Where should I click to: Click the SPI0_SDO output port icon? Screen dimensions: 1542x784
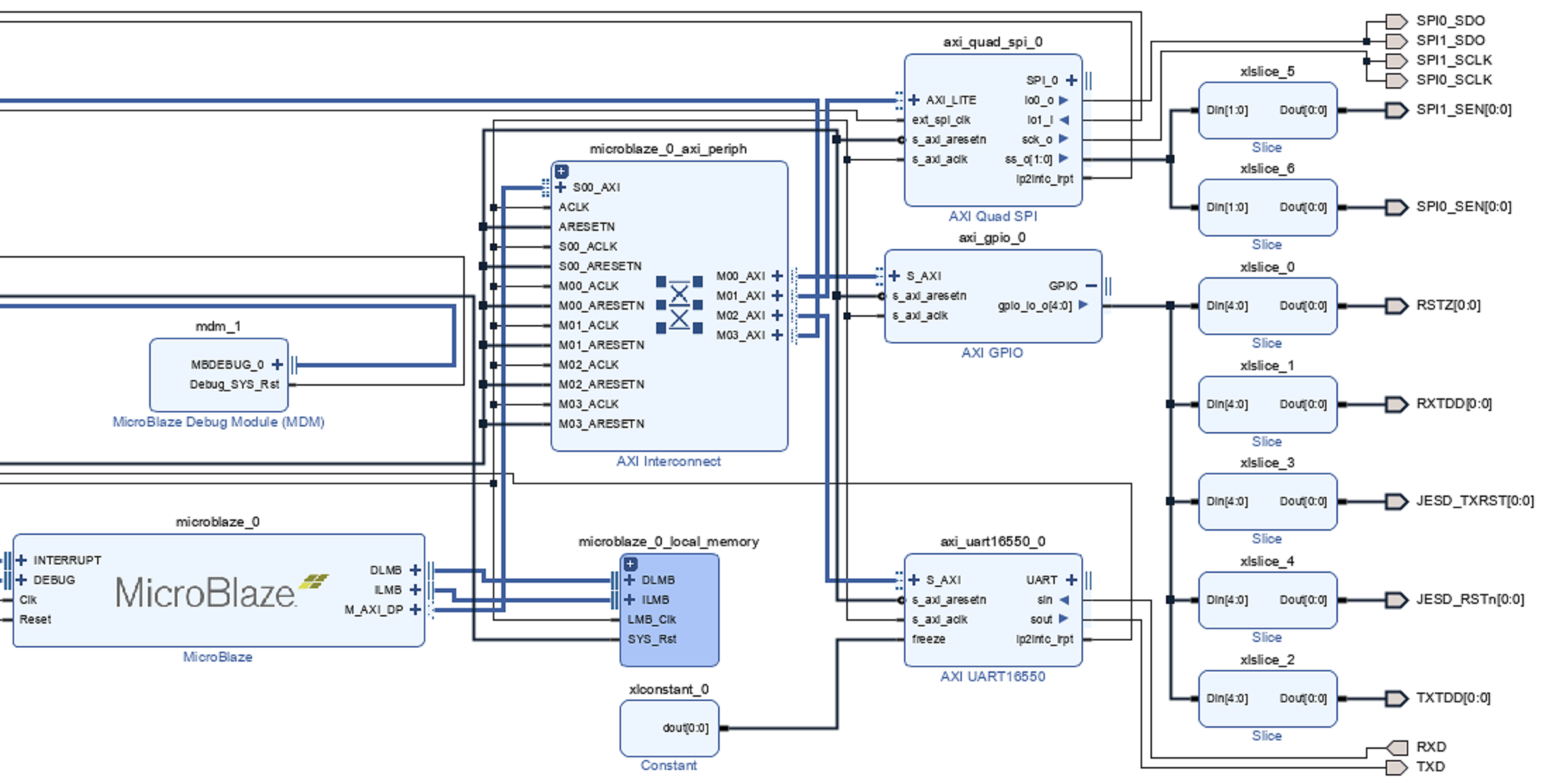tap(1396, 21)
